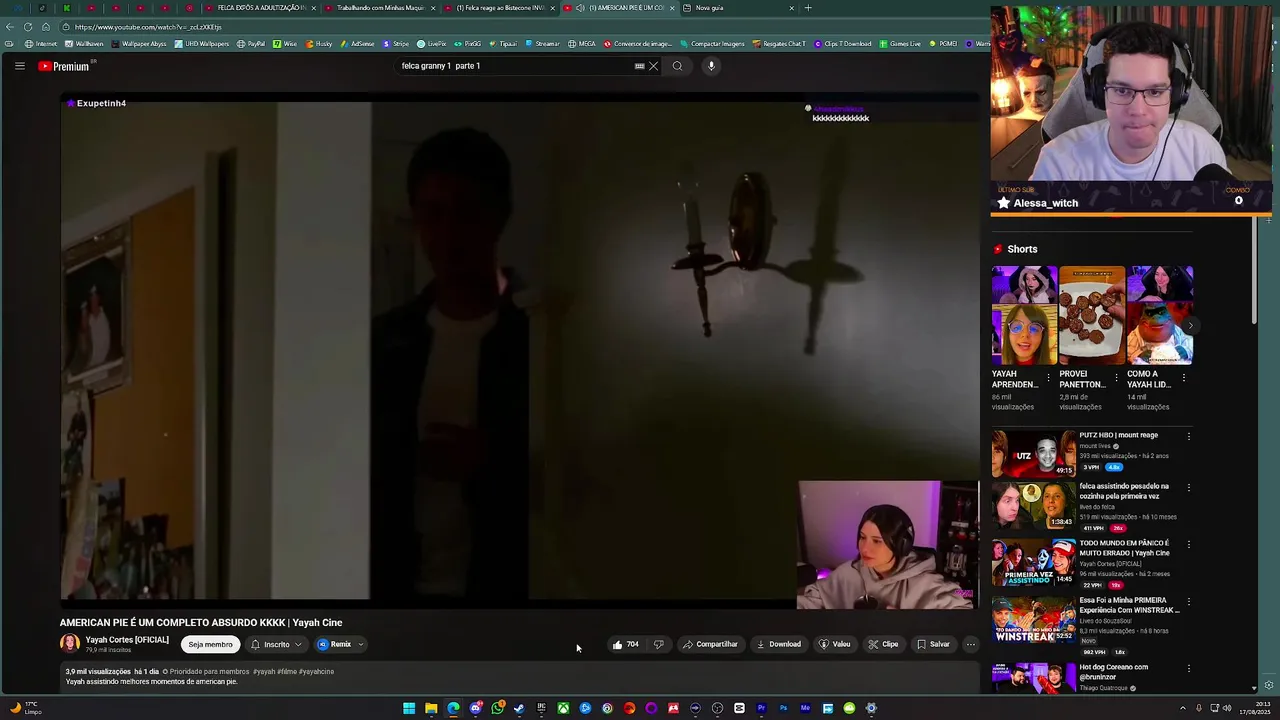1280x720 pixels.
Task: Open a new tab with plus button
Action: (808, 8)
